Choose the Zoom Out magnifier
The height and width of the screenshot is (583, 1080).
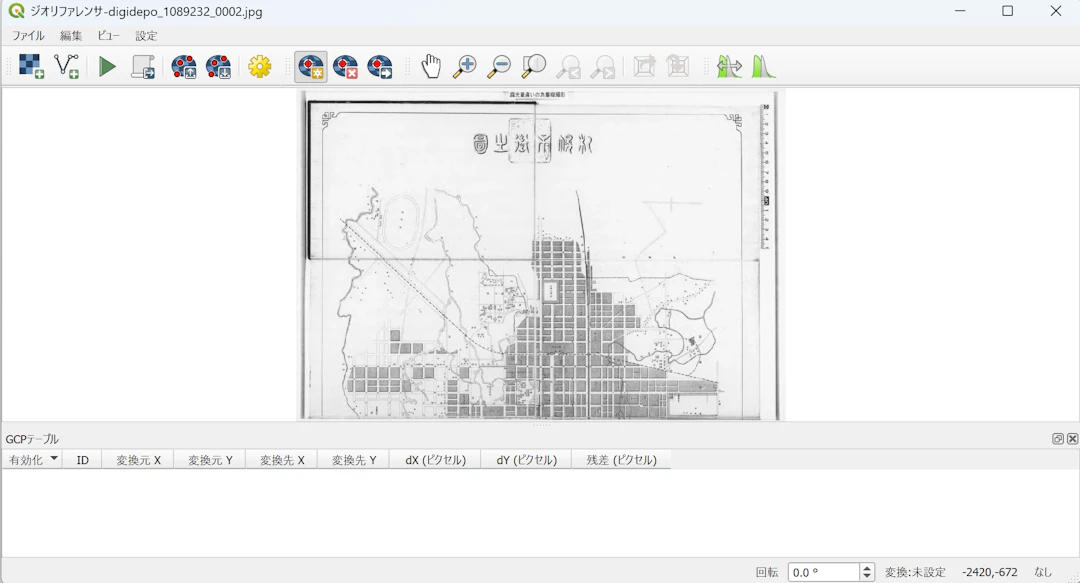point(499,66)
